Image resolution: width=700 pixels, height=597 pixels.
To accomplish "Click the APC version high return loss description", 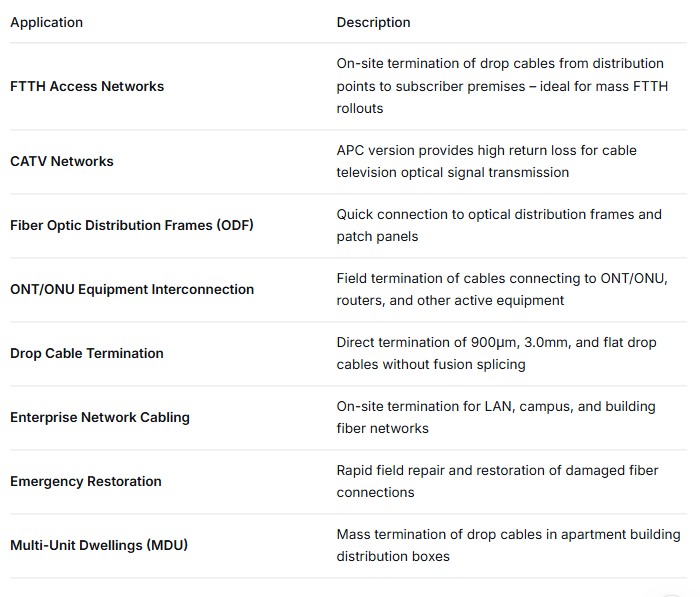I will (487, 161).
